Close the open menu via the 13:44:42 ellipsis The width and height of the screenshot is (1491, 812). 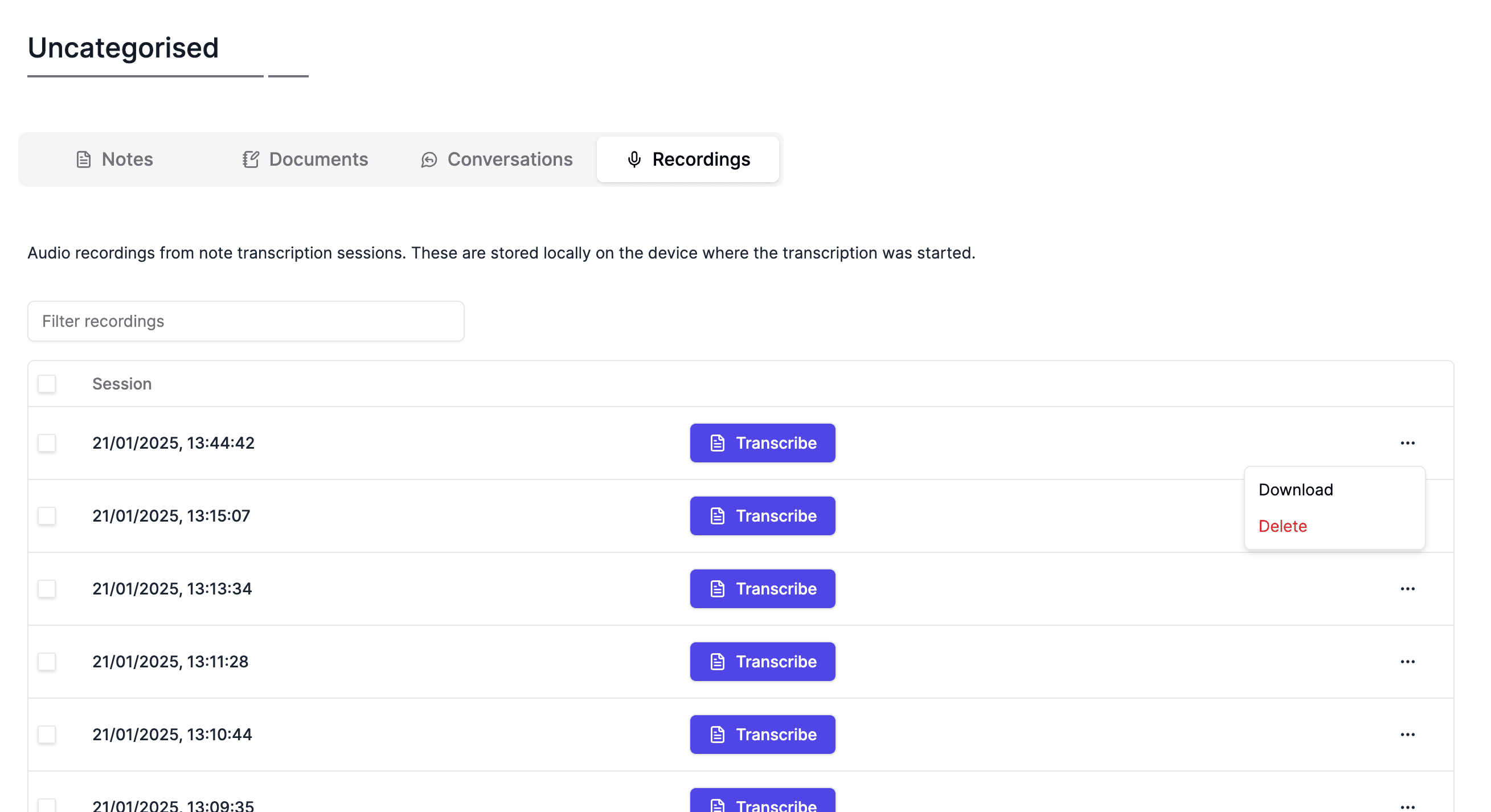pos(1407,443)
